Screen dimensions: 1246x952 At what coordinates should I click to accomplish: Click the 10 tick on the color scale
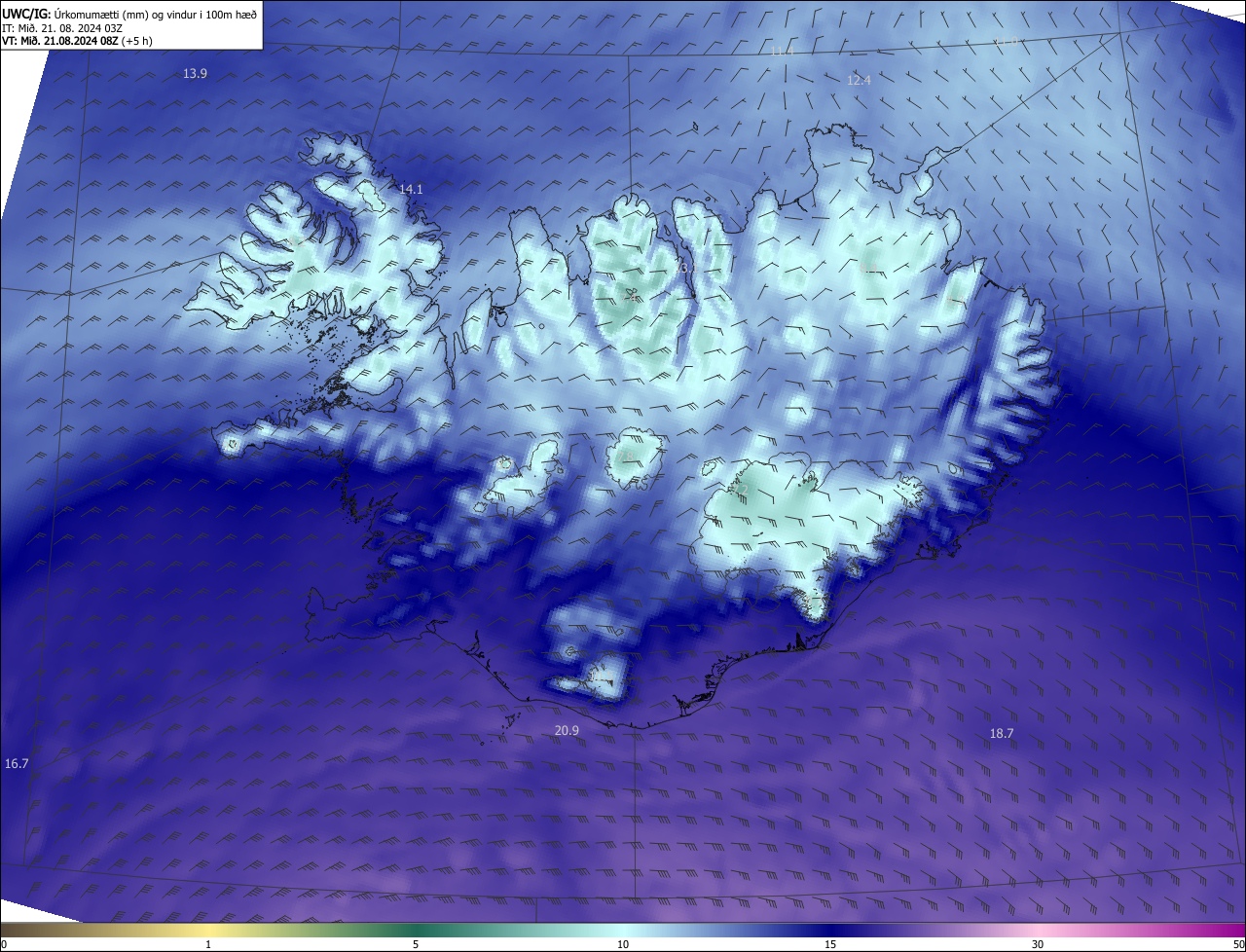623,944
